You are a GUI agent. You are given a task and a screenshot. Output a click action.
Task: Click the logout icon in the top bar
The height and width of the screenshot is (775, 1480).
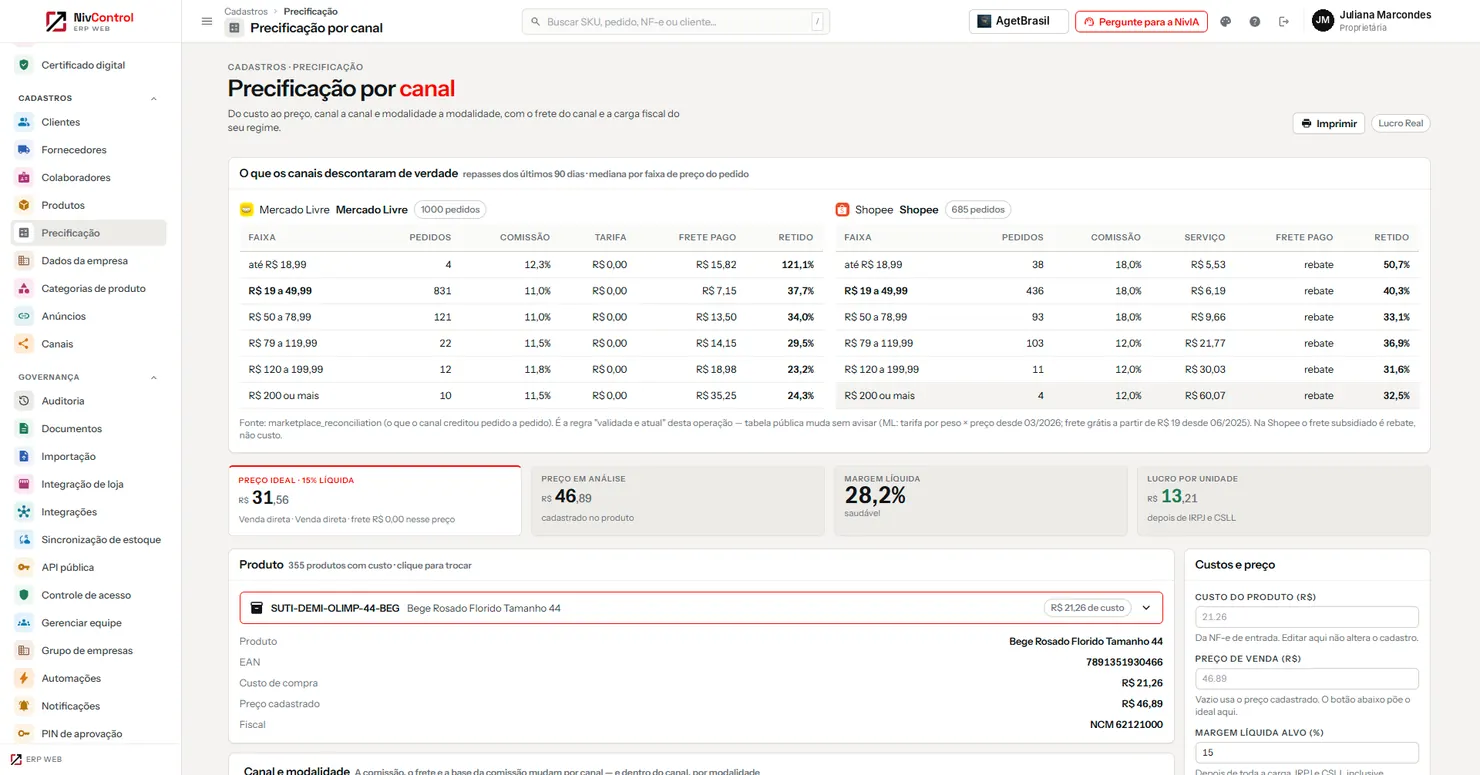point(1284,21)
